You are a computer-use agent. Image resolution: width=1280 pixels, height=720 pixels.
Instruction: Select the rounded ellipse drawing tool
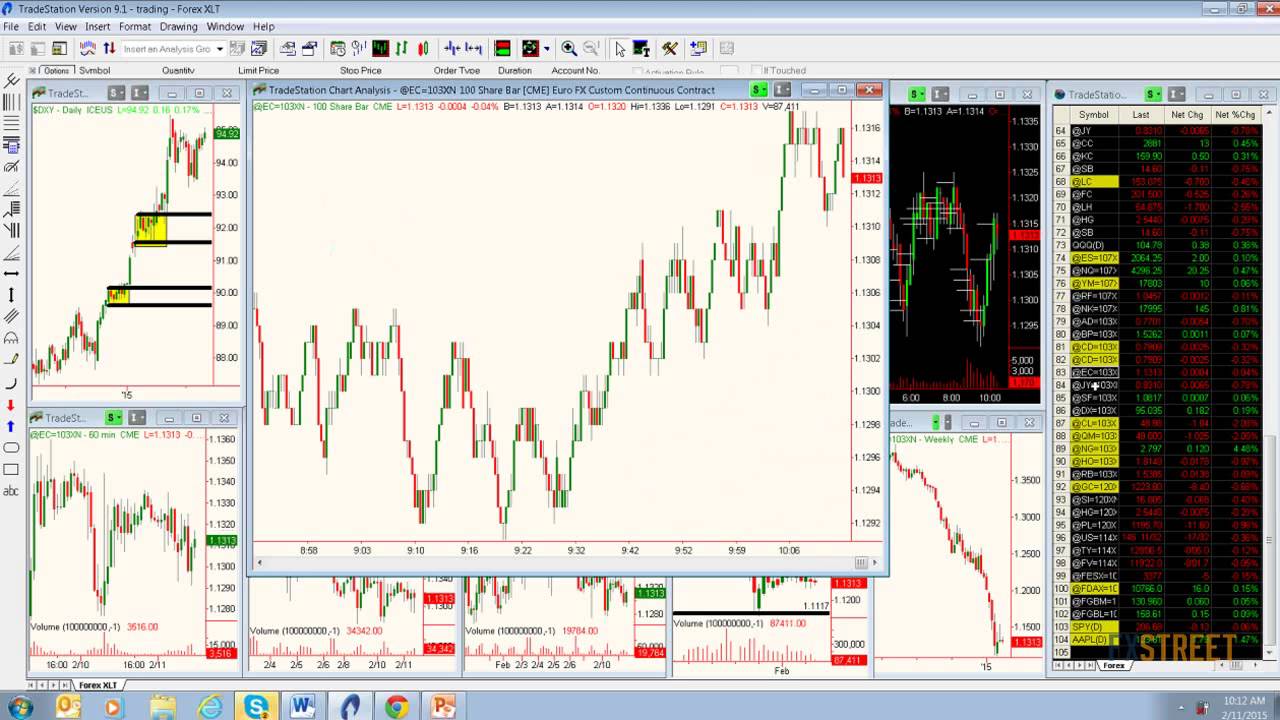click(11, 447)
